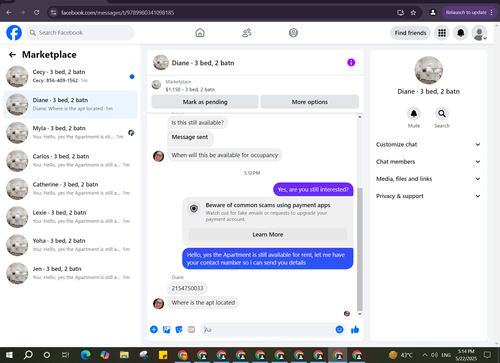This screenshot has width=500, height=363.
Task: Open the Groups icon in top navigation
Action: (x=293, y=33)
